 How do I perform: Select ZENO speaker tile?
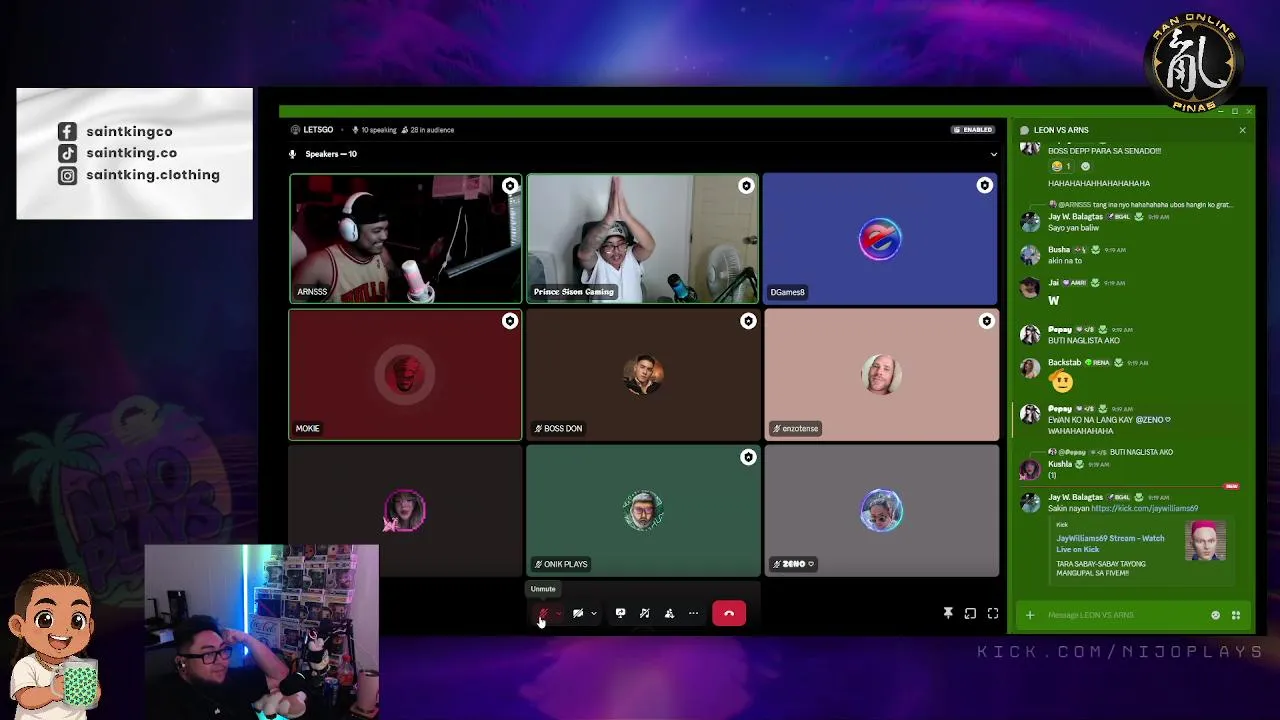coord(880,510)
